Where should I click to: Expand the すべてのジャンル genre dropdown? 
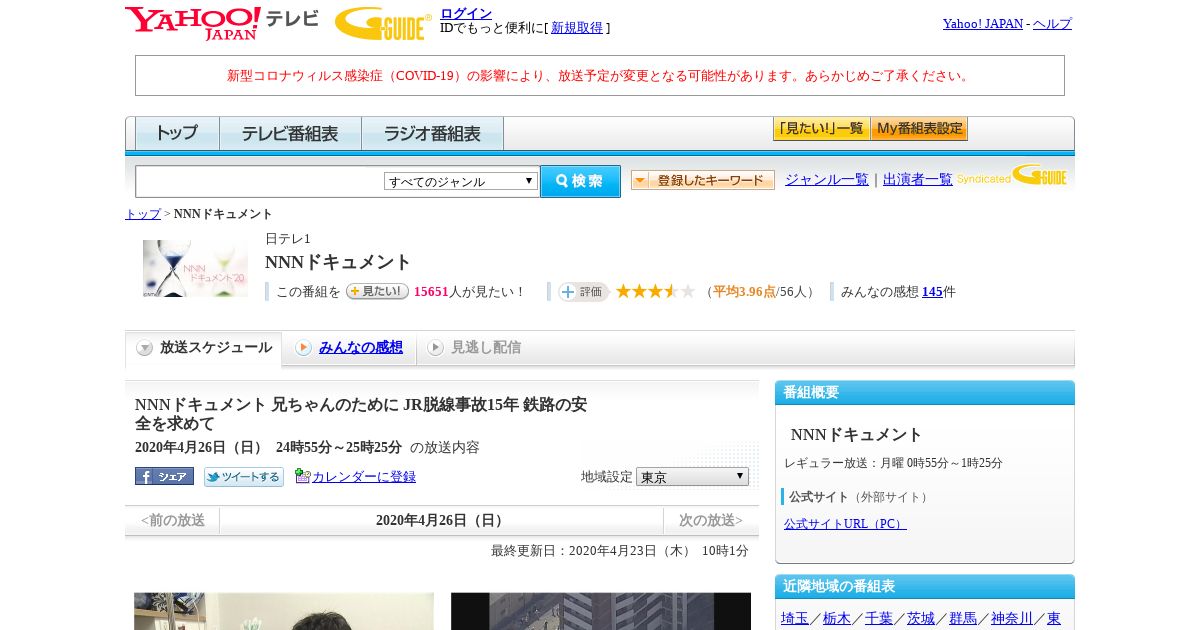click(461, 181)
